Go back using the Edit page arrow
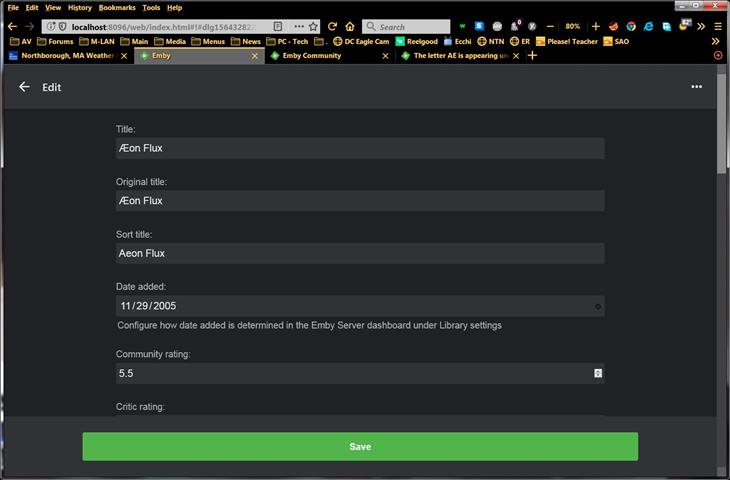This screenshot has height=480, width=730. [x=24, y=87]
